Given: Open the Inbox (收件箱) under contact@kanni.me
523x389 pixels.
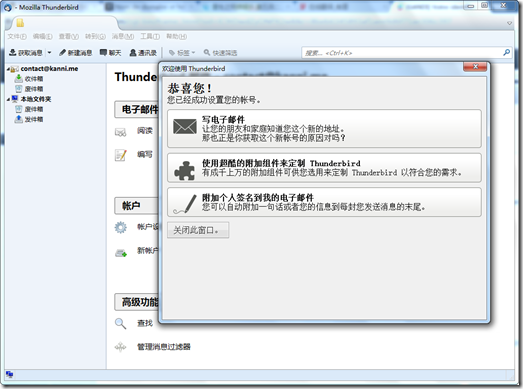Looking at the screenshot, I should click(x=34, y=79).
